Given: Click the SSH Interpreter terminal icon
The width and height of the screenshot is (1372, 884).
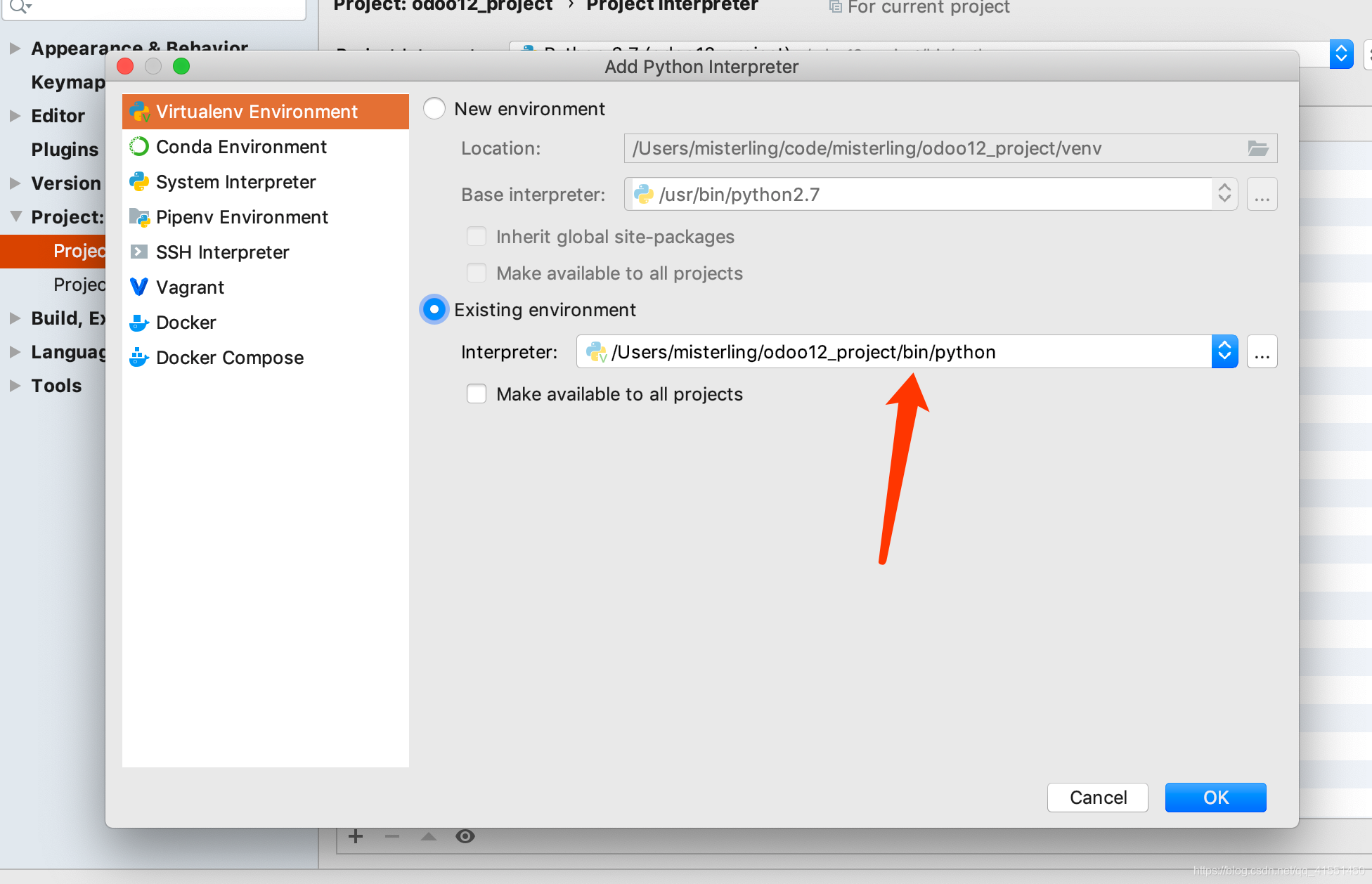Looking at the screenshot, I should coord(139,252).
